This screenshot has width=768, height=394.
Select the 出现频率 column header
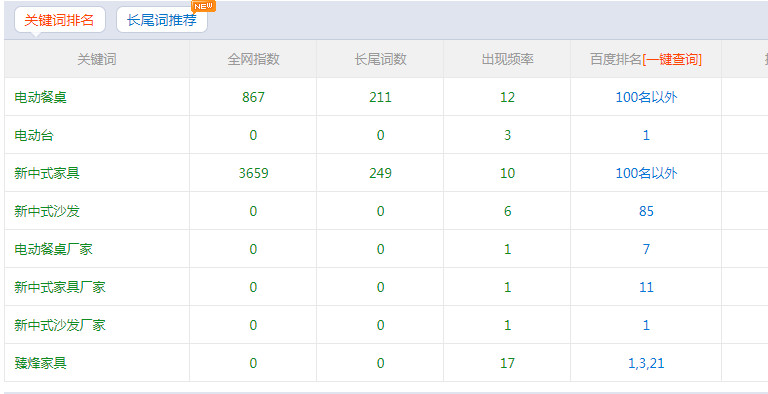tap(507, 60)
